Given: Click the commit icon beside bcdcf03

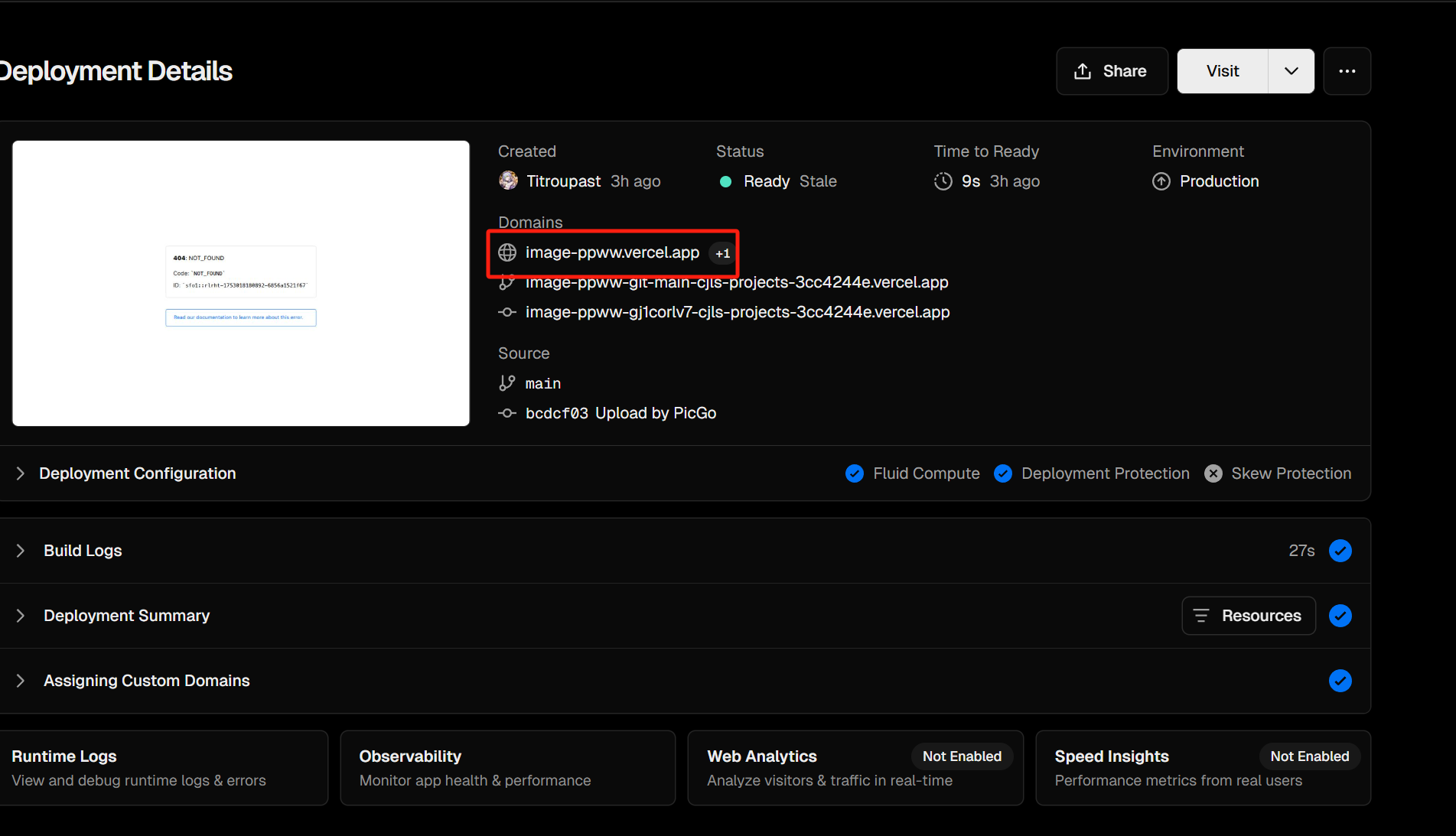Looking at the screenshot, I should 507,413.
